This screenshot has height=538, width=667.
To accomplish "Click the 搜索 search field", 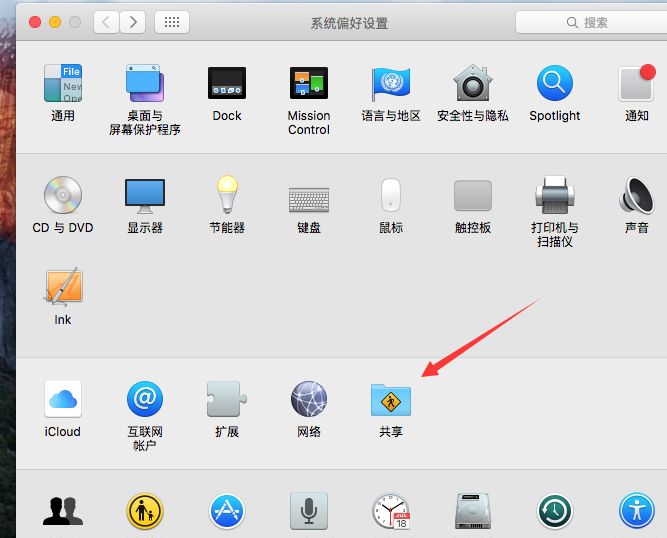I will [591, 22].
